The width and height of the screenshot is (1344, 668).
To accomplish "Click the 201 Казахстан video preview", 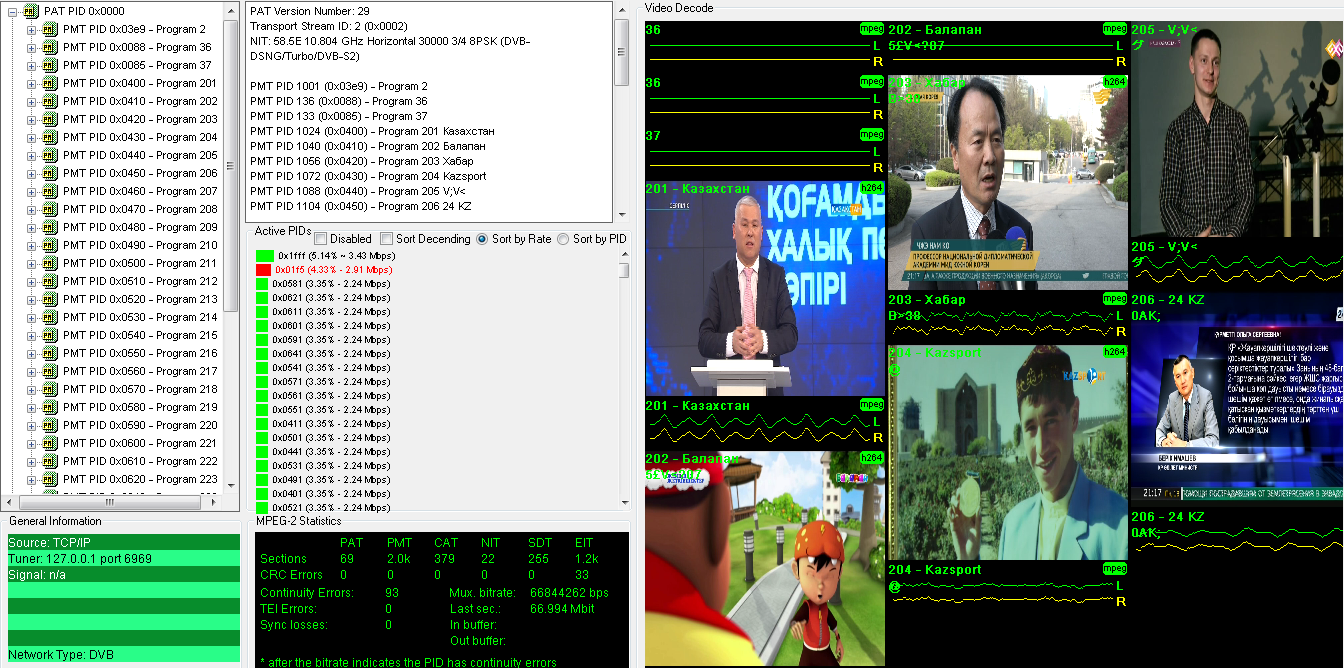I will point(765,288).
